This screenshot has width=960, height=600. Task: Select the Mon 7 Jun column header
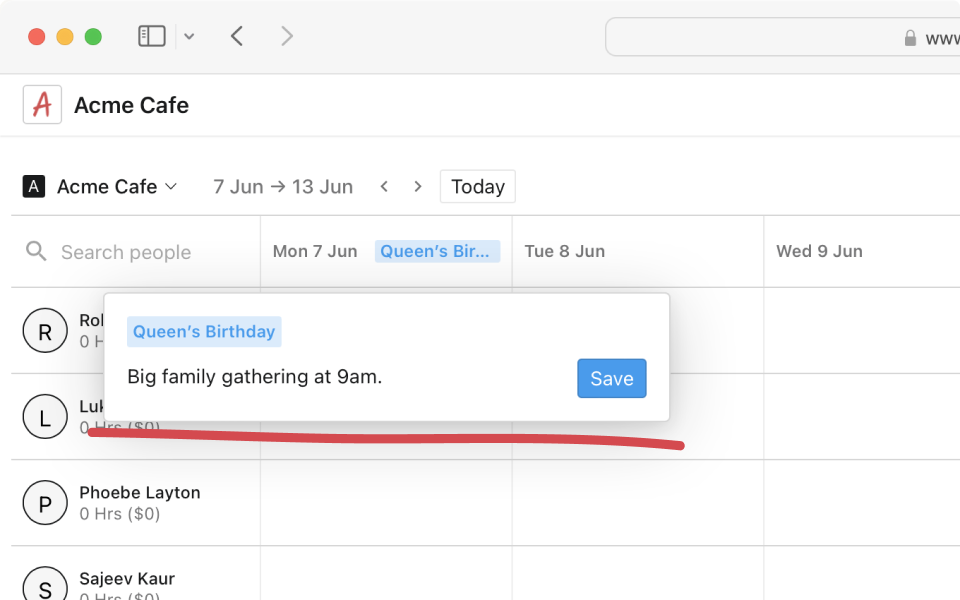tap(314, 251)
